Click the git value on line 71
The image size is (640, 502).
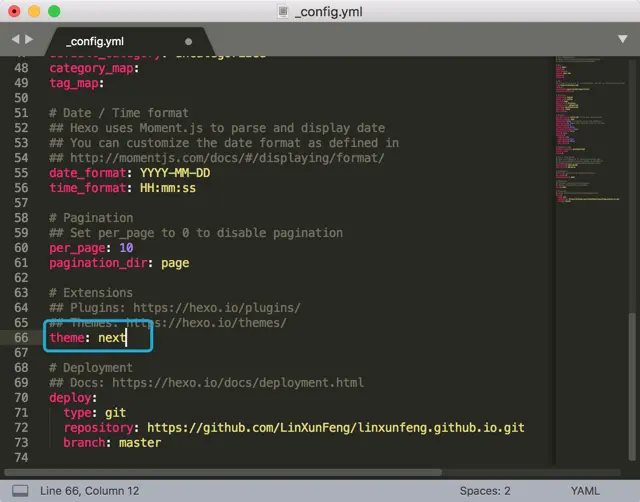click(x=116, y=413)
